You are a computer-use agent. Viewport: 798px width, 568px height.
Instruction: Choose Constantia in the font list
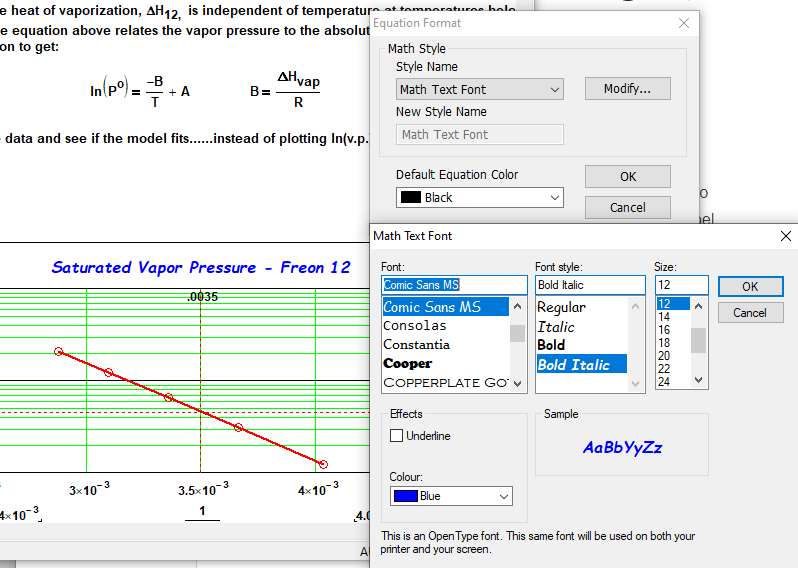[417, 345]
